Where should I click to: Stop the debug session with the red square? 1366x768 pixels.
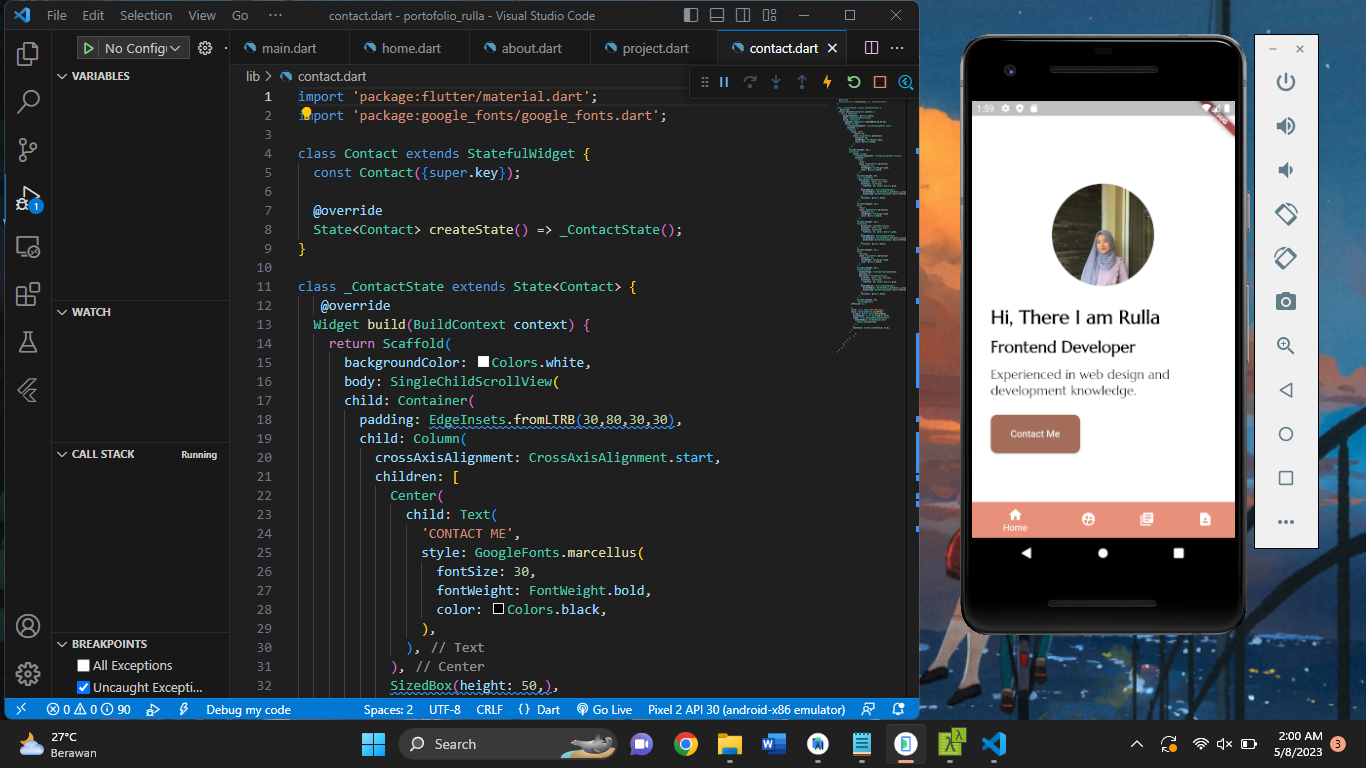[878, 83]
